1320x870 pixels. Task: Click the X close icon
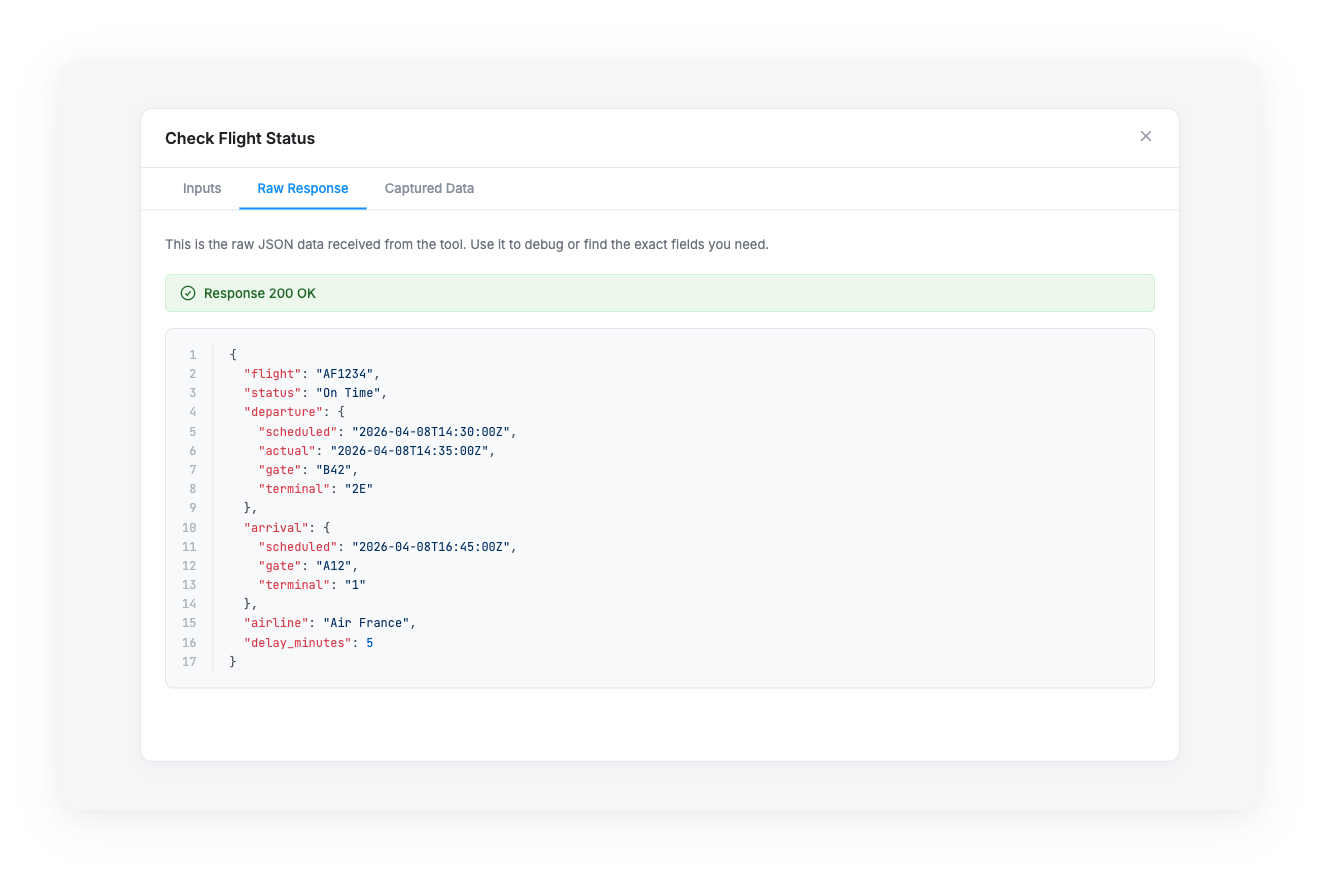click(x=1146, y=136)
